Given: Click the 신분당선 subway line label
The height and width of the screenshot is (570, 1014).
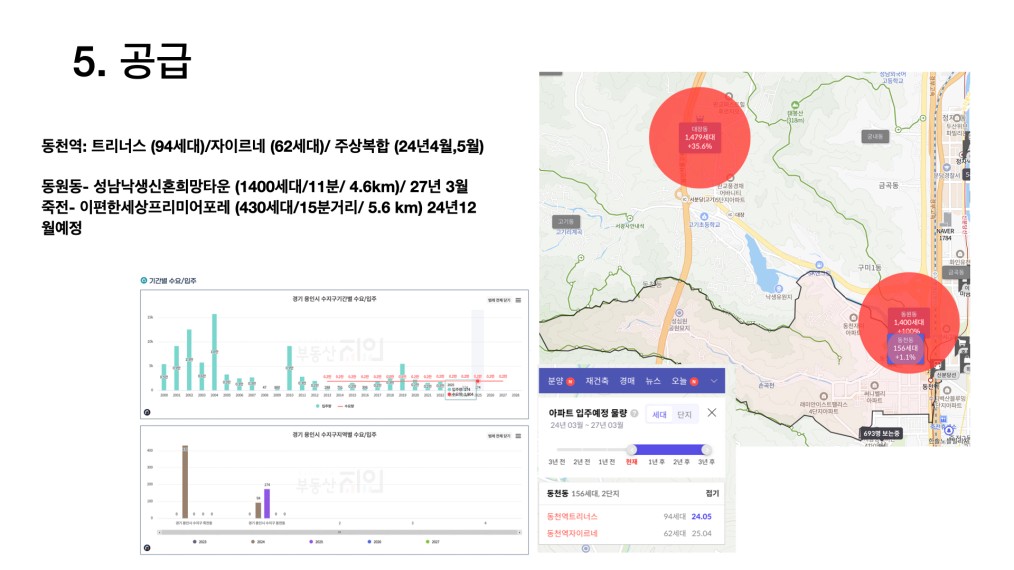Looking at the screenshot, I should click(945, 375).
